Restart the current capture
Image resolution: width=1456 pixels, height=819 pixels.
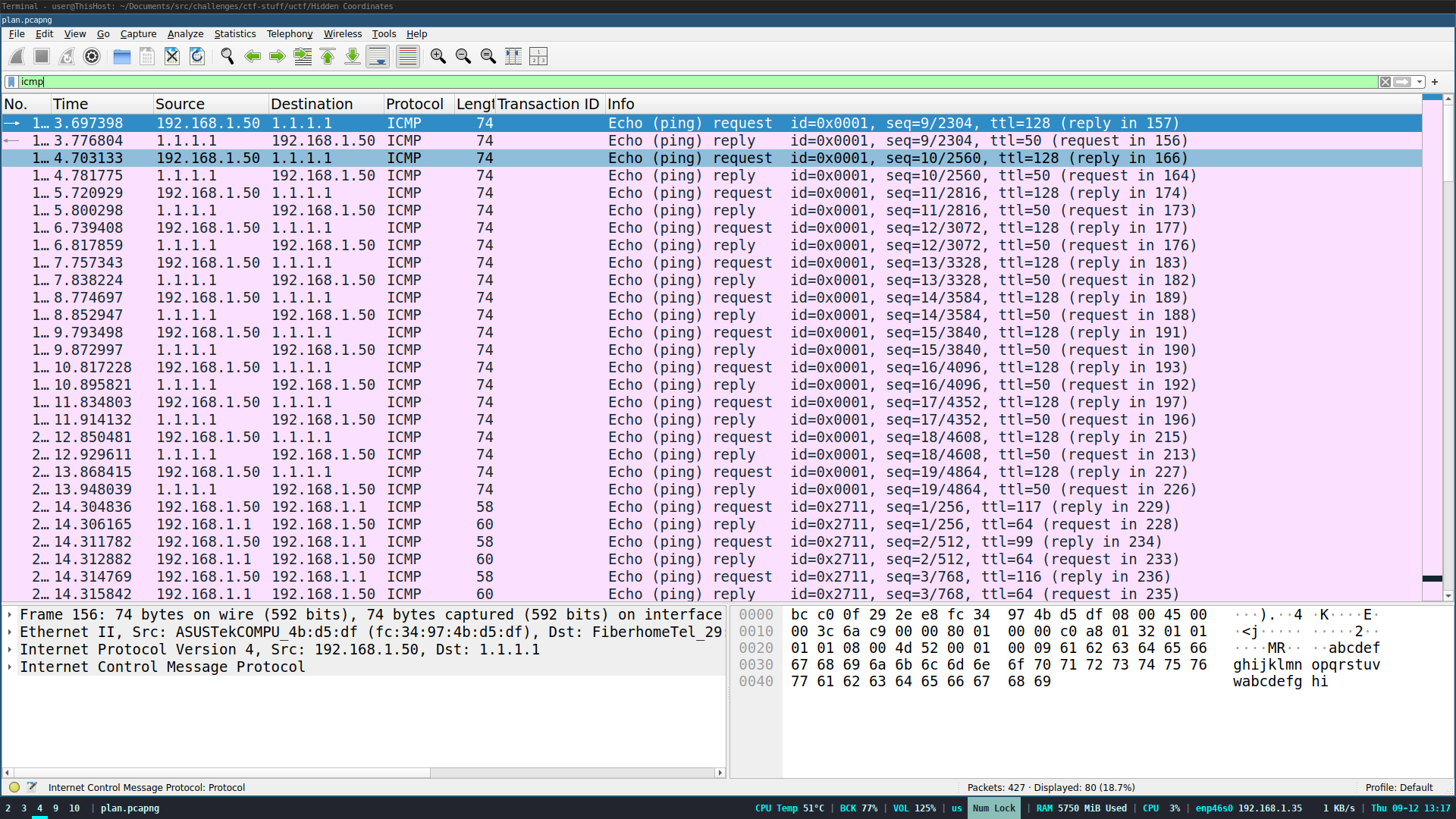pyautogui.click(x=67, y=56)
